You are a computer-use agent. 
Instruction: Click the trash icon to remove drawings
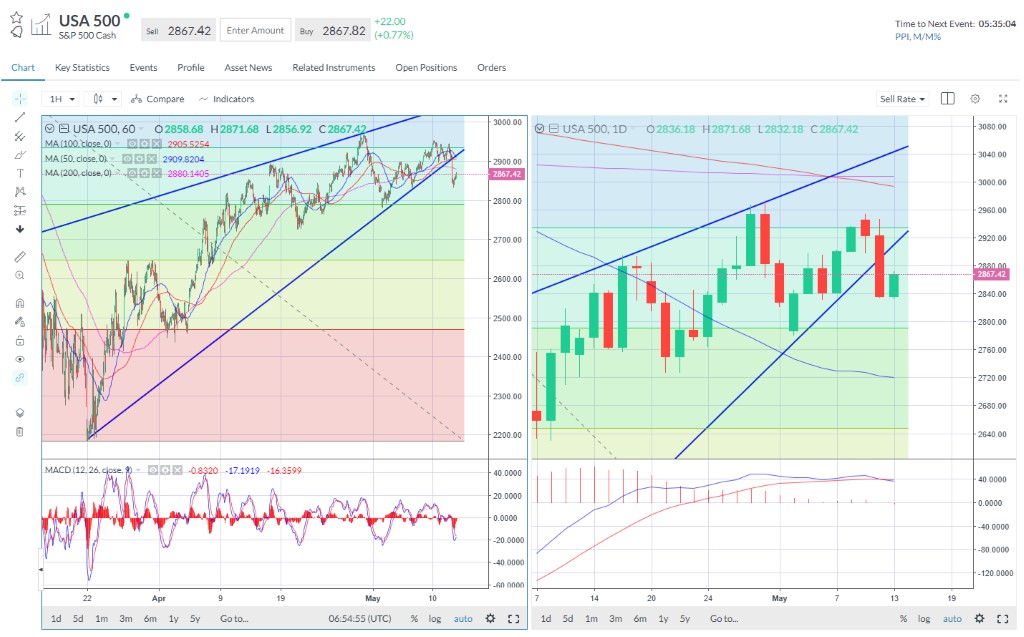[20, 432]
